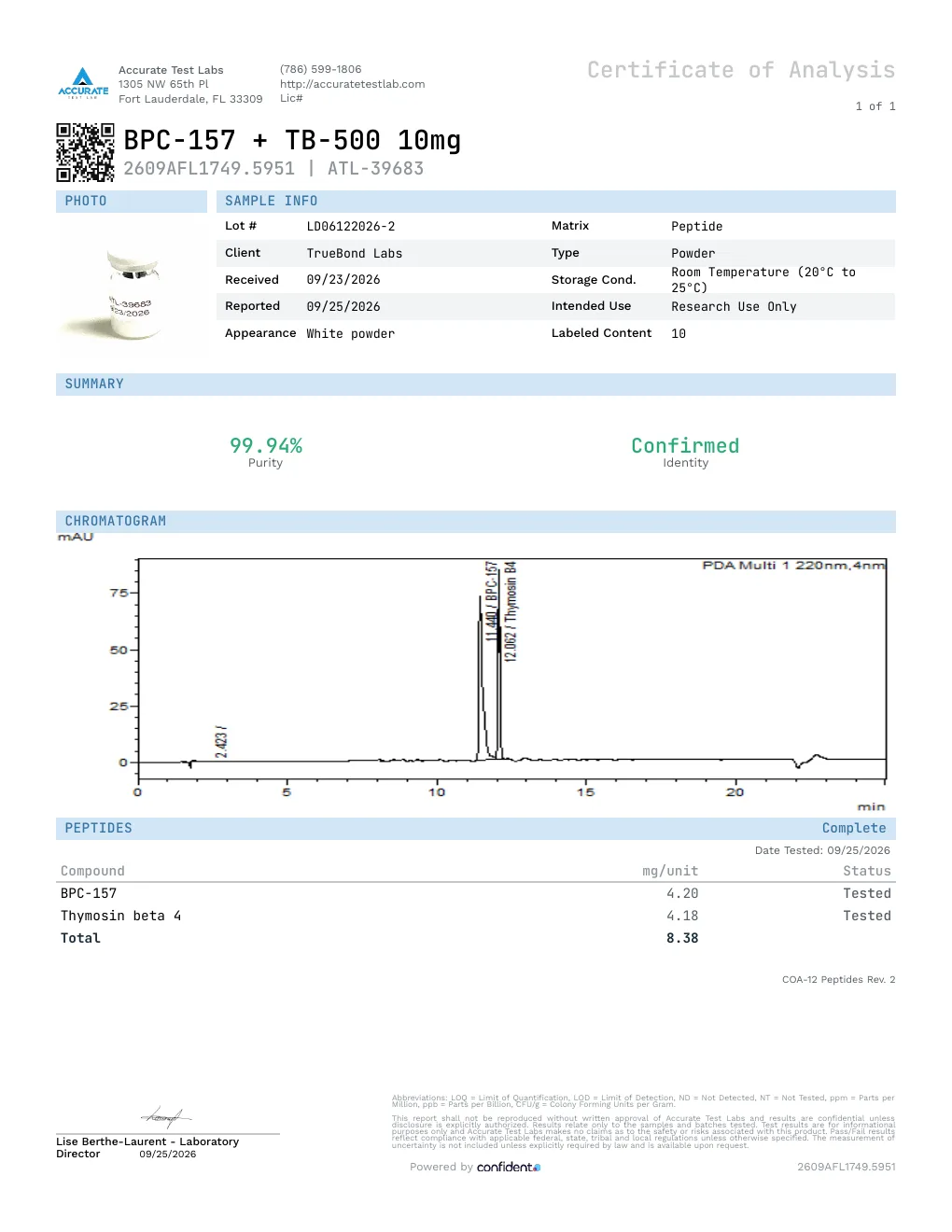
Task: Open the 'Powered by confident' logo link
Action: pos(475,1168)
